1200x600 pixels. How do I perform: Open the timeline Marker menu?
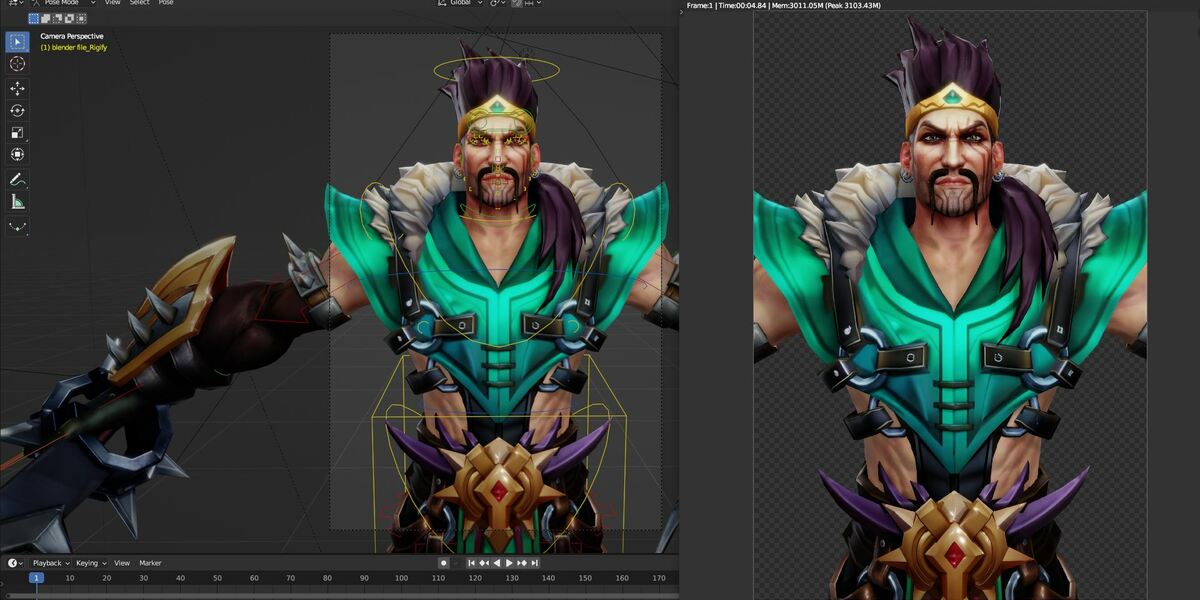tap(150, 563)
